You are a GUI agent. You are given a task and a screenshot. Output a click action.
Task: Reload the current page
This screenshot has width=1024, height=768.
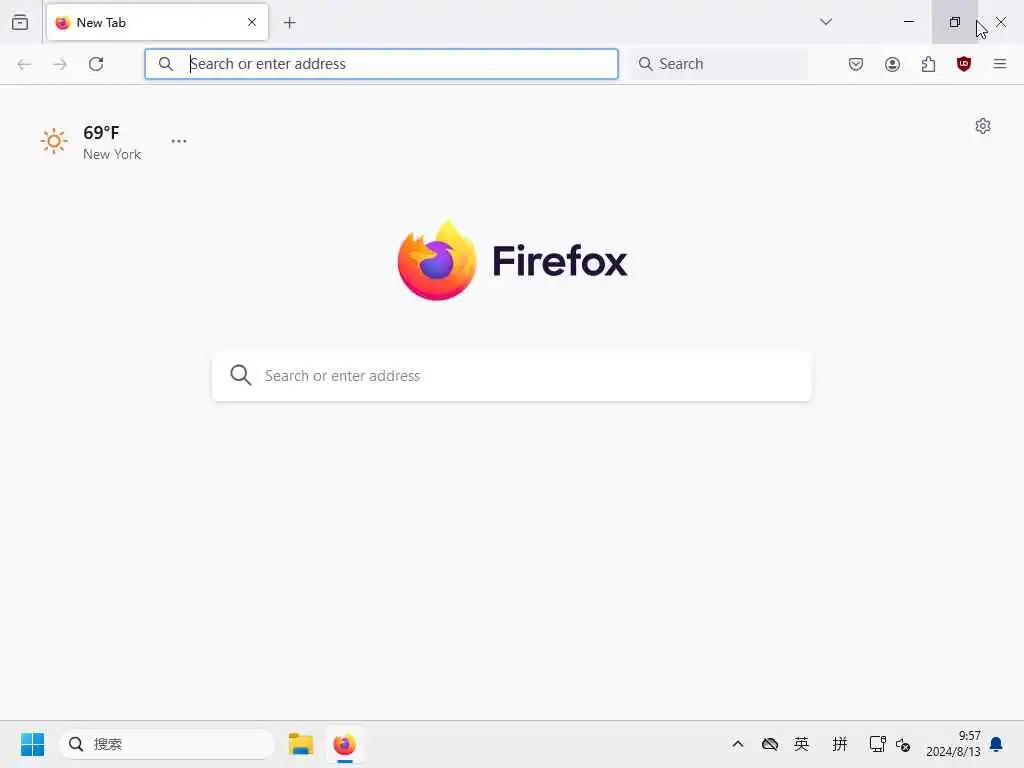(x=96, y=64)
